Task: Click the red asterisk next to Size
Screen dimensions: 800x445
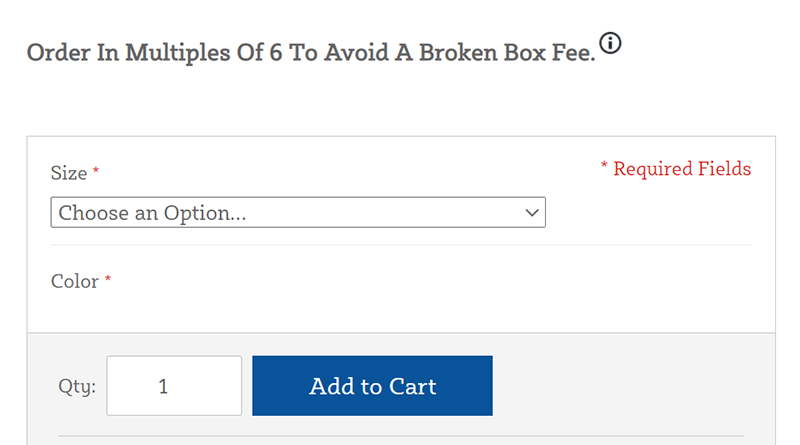Action: [95, 170]
